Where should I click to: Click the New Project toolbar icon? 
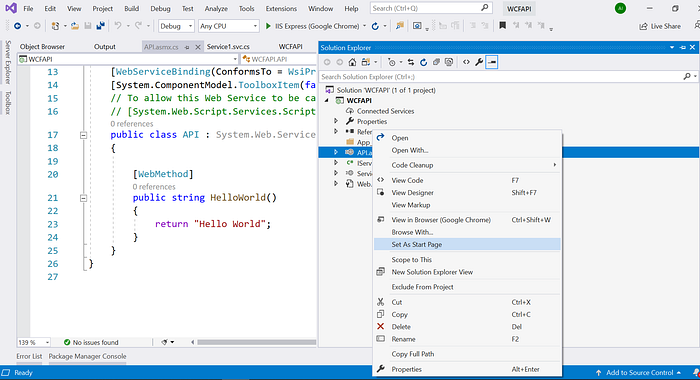[x=55, y=26]
